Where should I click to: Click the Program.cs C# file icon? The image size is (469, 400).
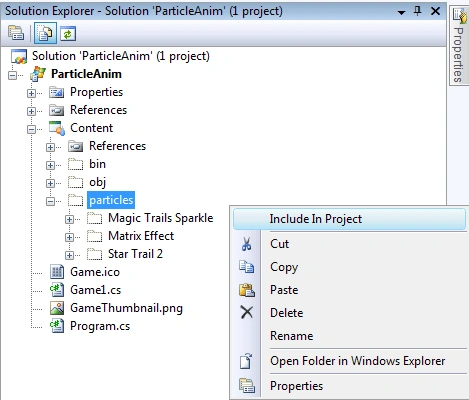[57, 326]
